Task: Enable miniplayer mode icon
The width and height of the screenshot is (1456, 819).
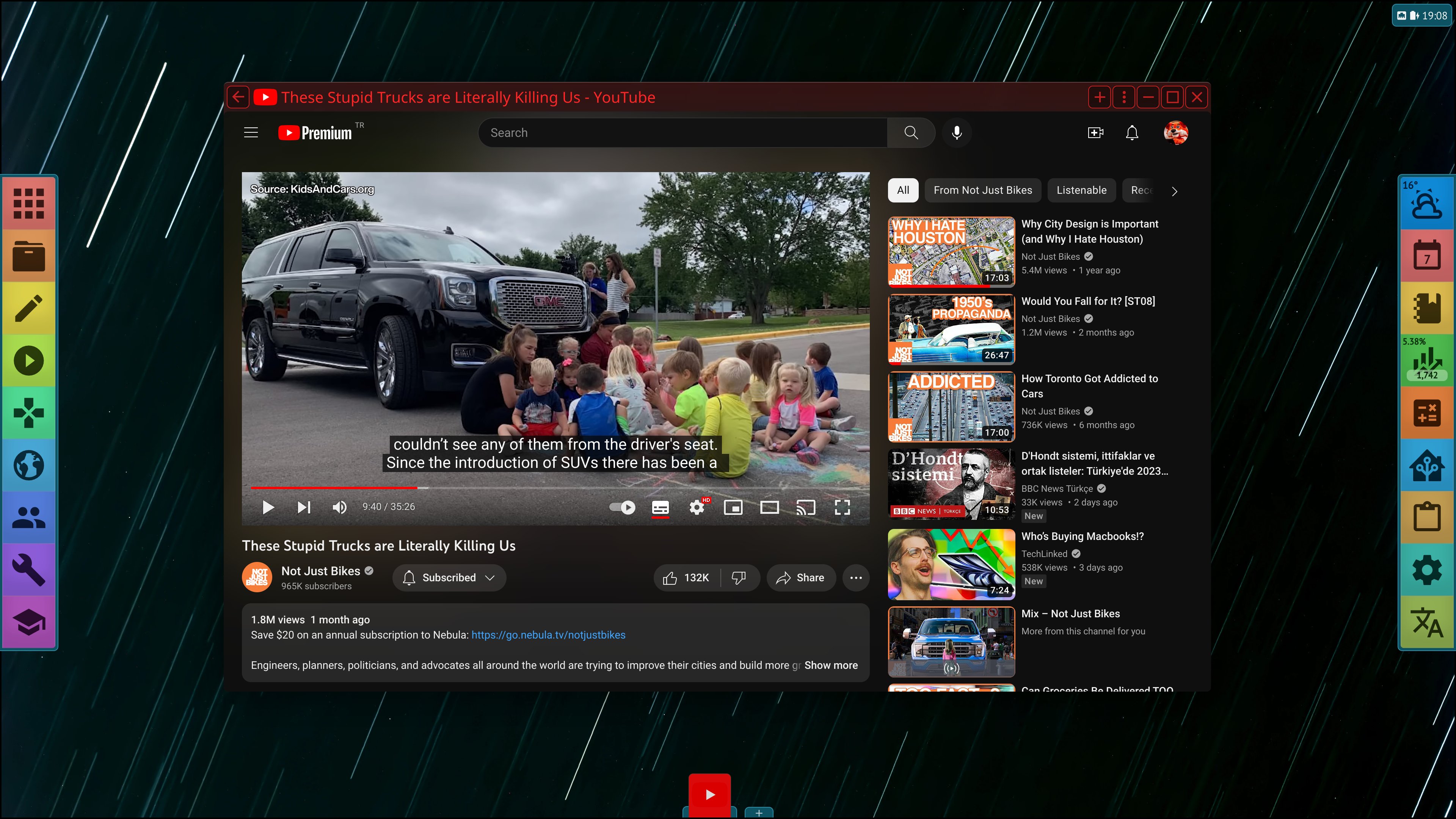Action: point(733,507)
